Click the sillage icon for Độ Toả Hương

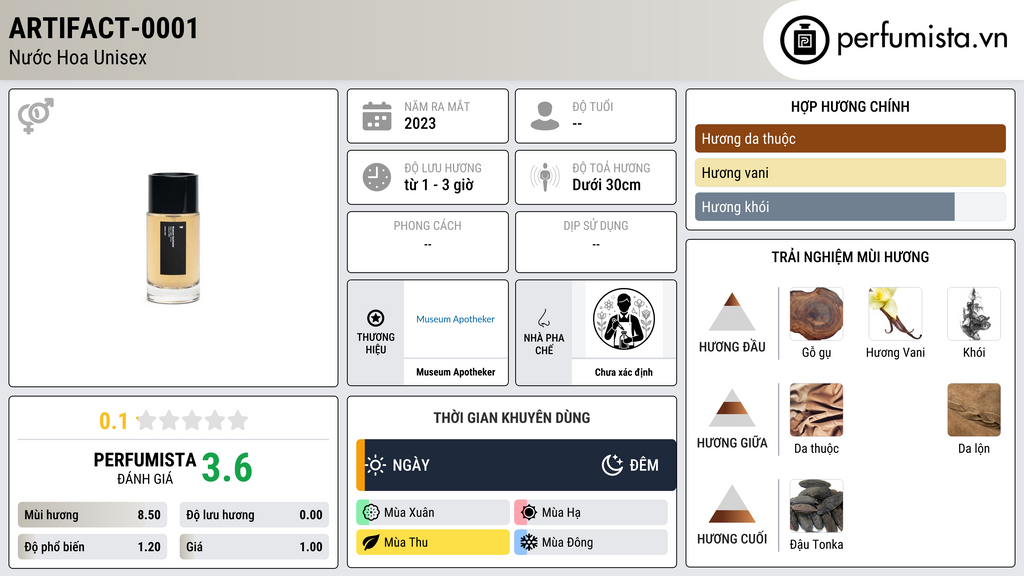point(545,177)
